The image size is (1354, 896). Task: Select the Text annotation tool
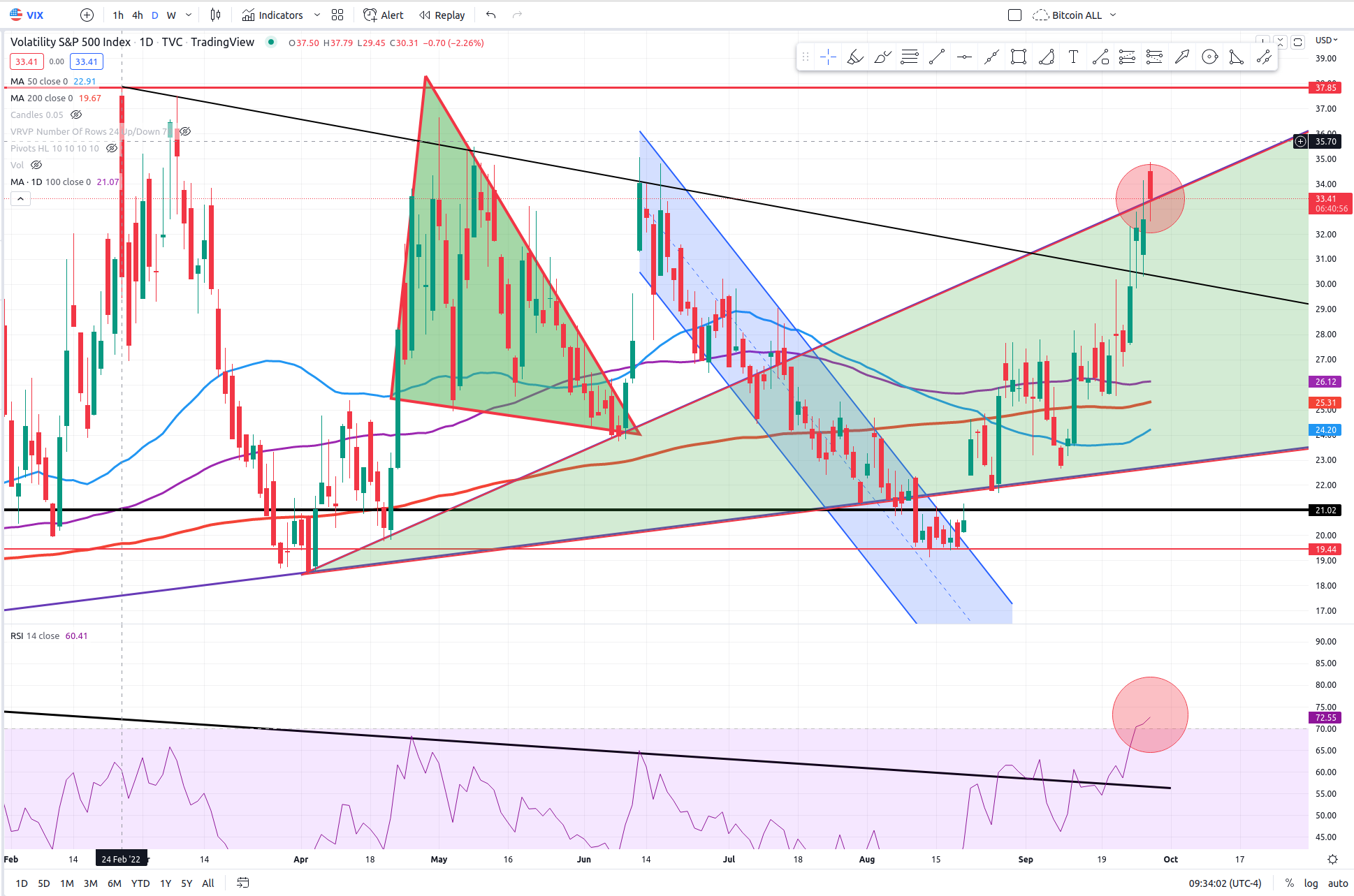(1073, 57)
